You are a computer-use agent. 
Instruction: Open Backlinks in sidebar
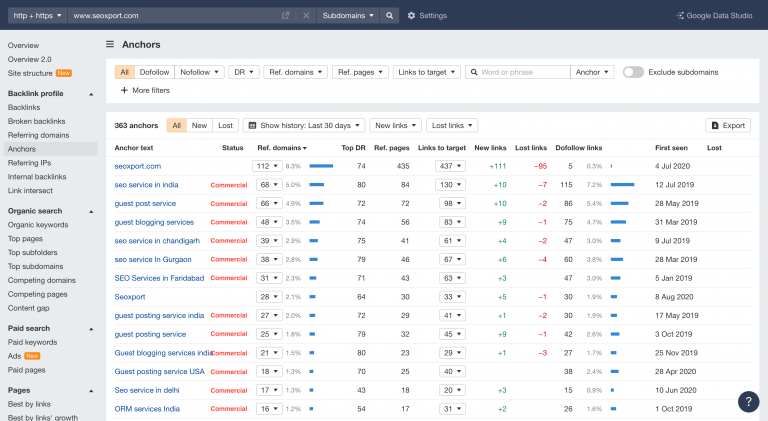click(24, 107)
